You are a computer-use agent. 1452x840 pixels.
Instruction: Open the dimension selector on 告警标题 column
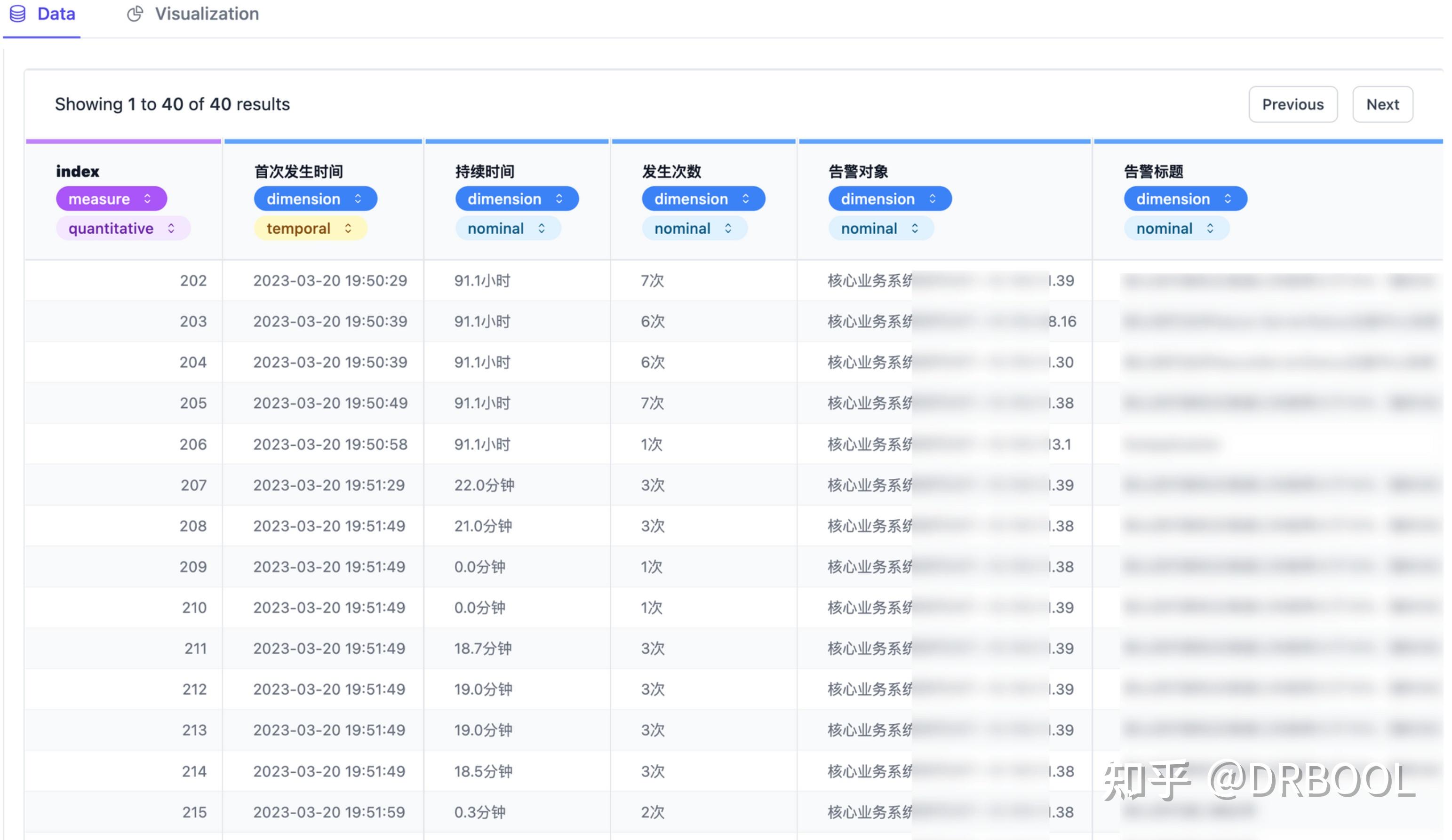(1184, 198)
